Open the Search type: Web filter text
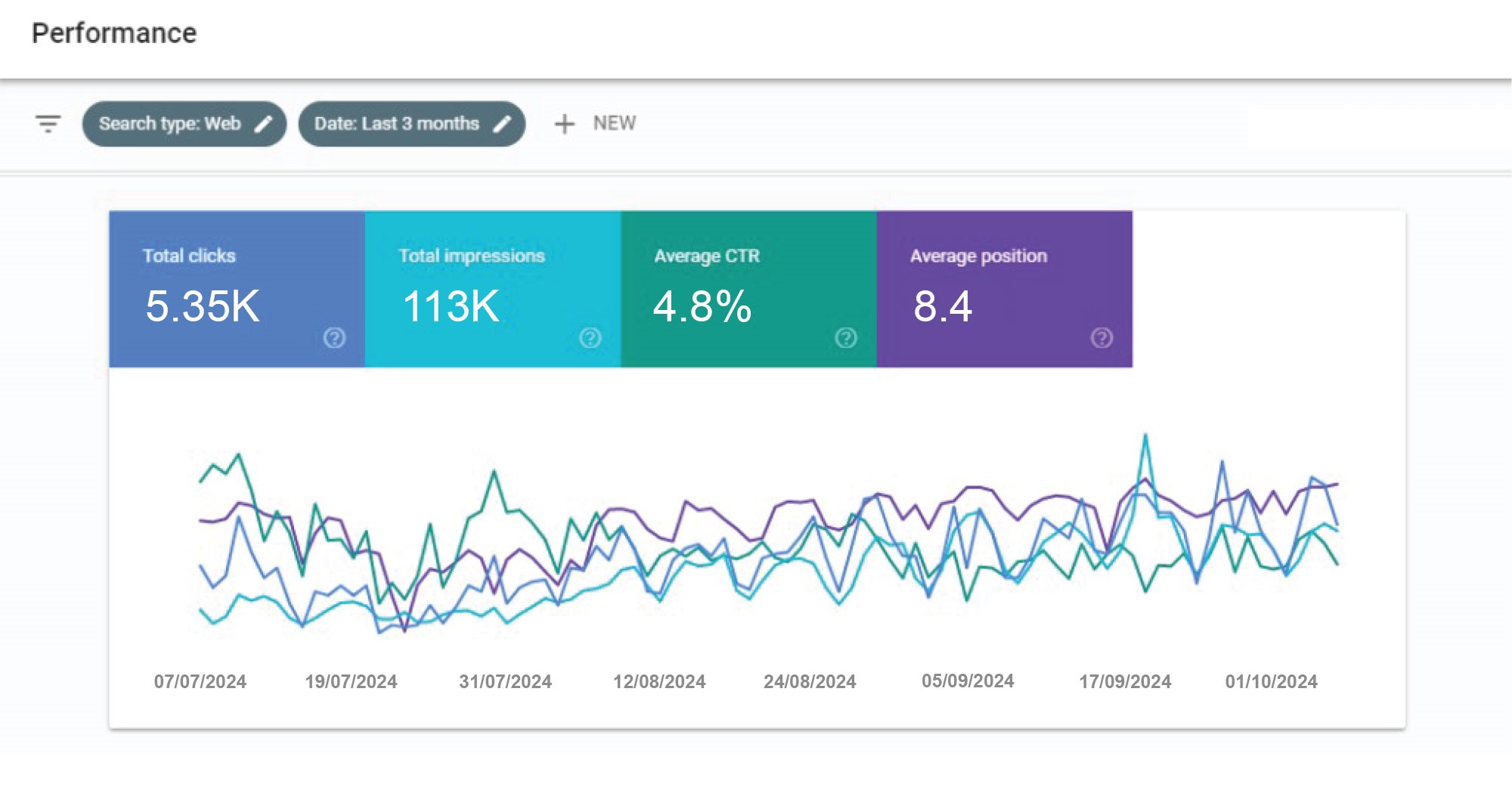Image resolution: width=1512 pixels, height=797 pixels. coord(169,124)
